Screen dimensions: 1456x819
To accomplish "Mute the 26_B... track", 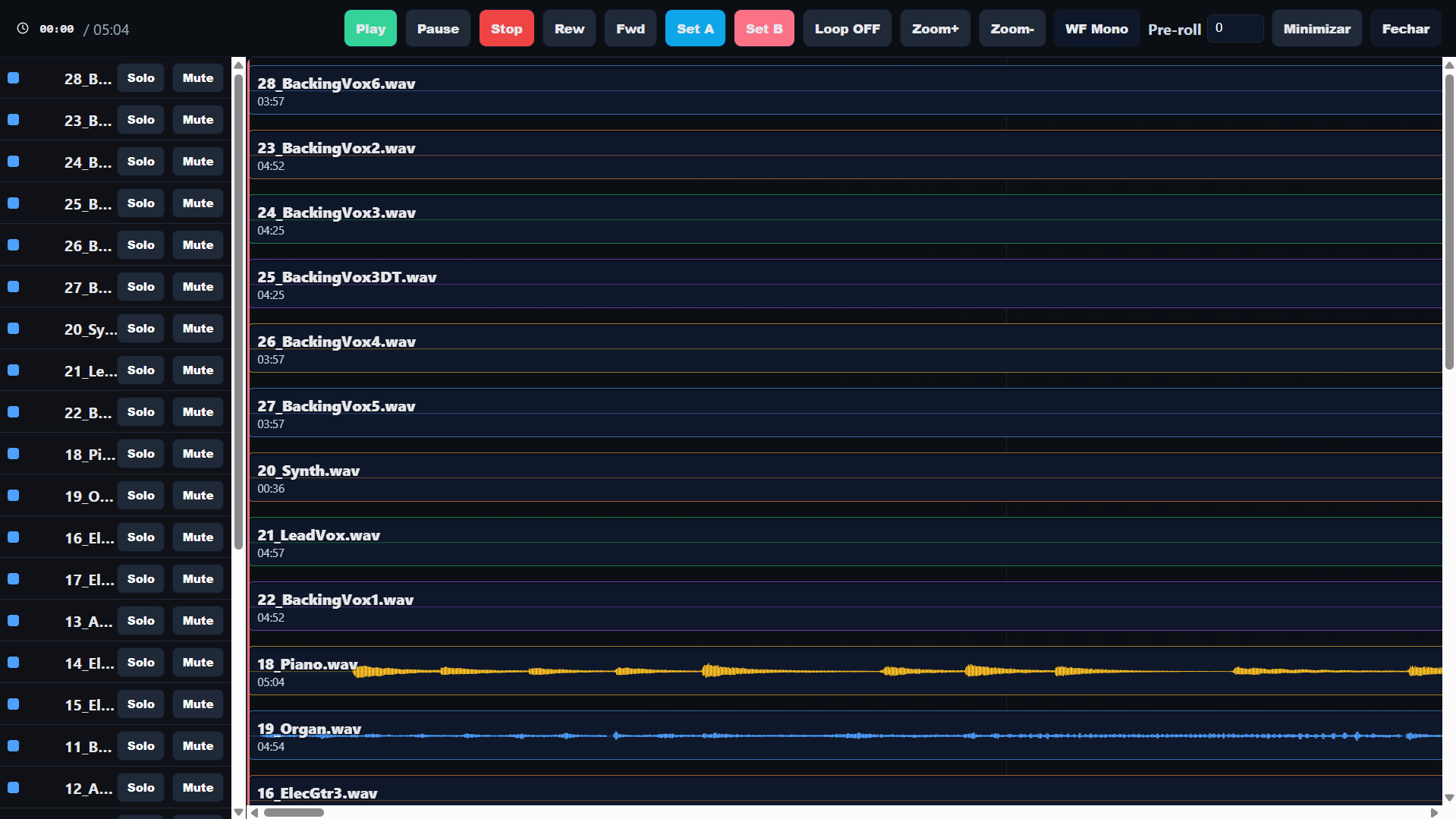I will [198, 245].
